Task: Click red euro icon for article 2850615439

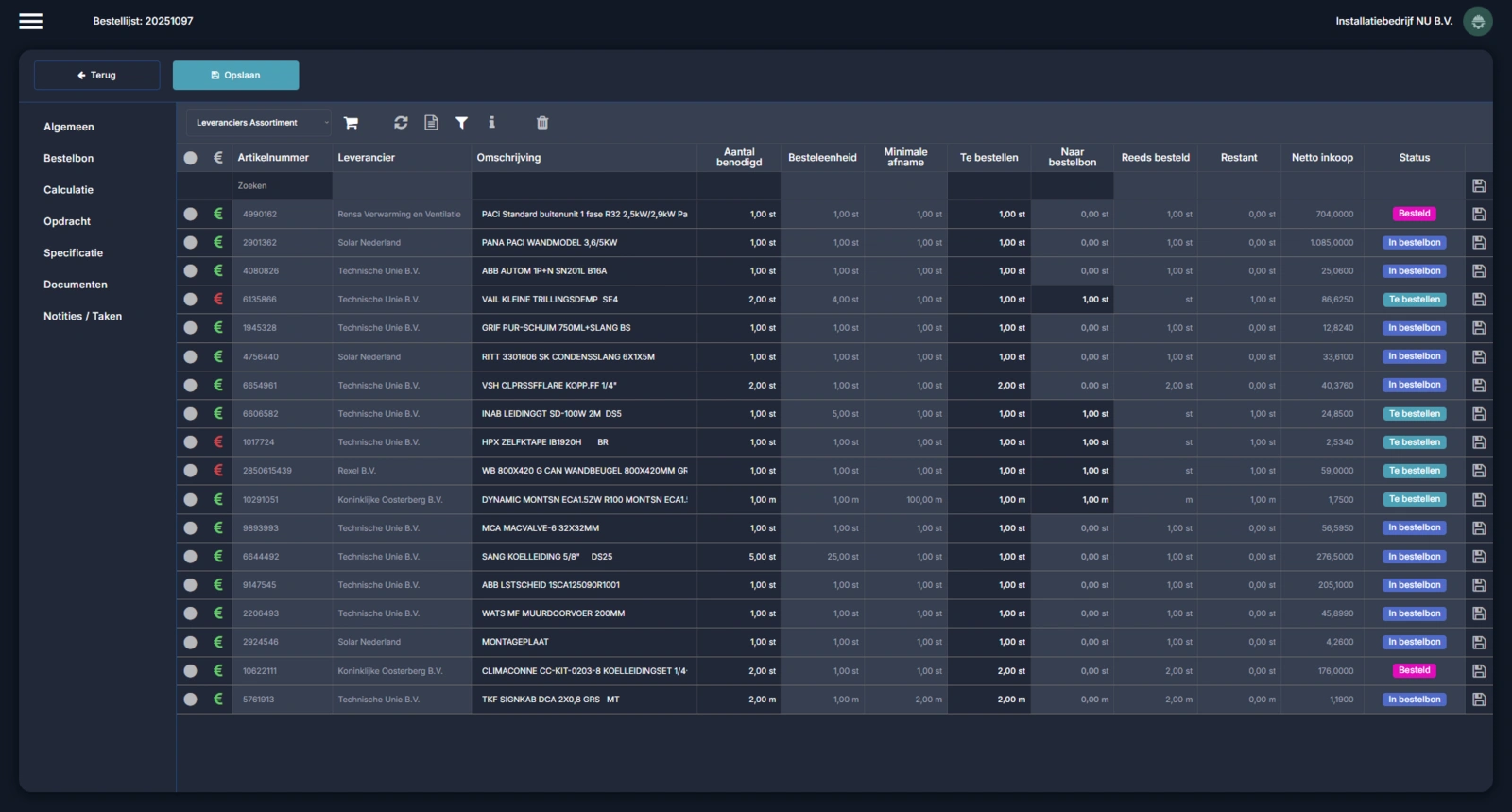Action: point(218,470)
